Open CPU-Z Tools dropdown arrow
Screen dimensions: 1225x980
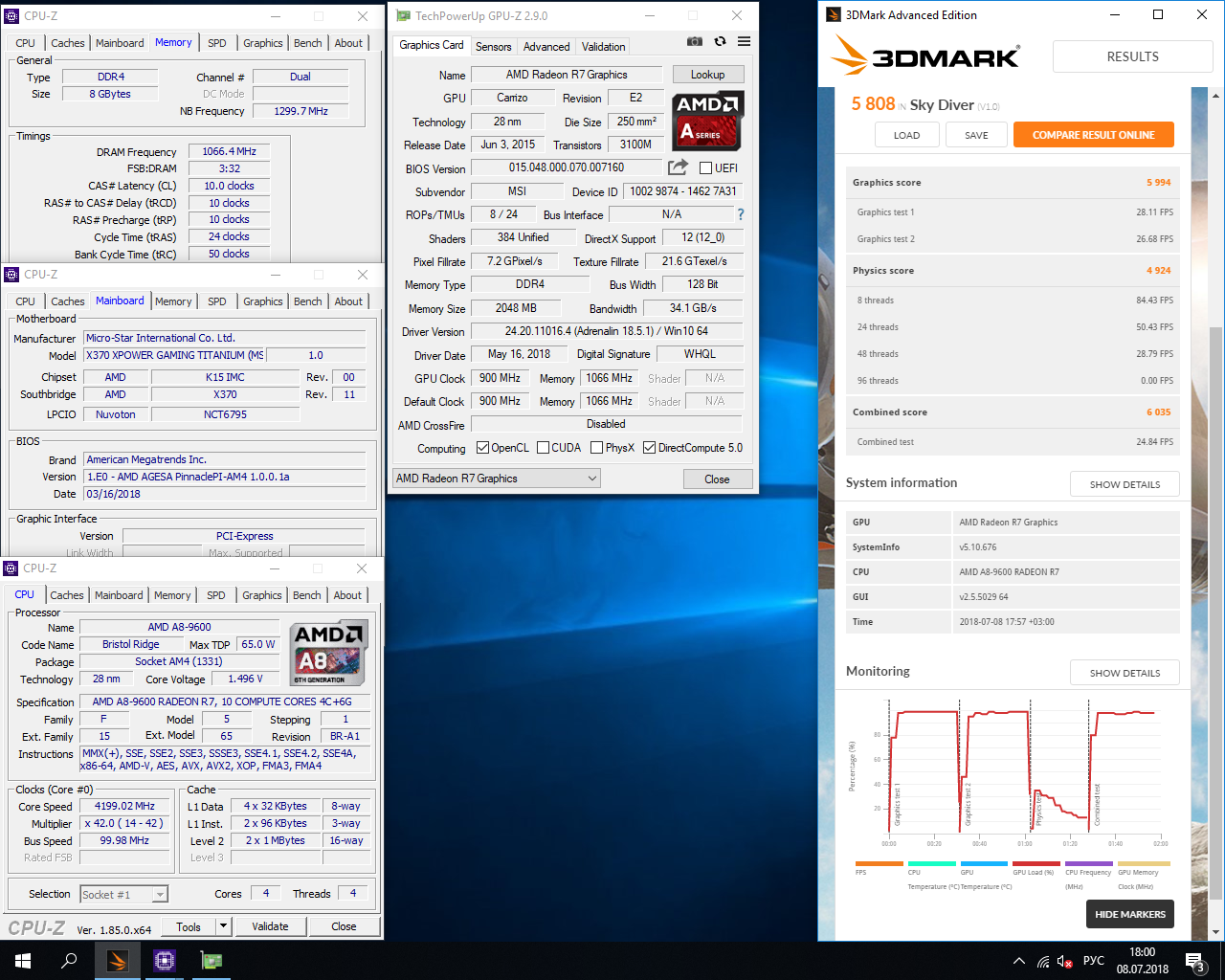click(223, 926)
